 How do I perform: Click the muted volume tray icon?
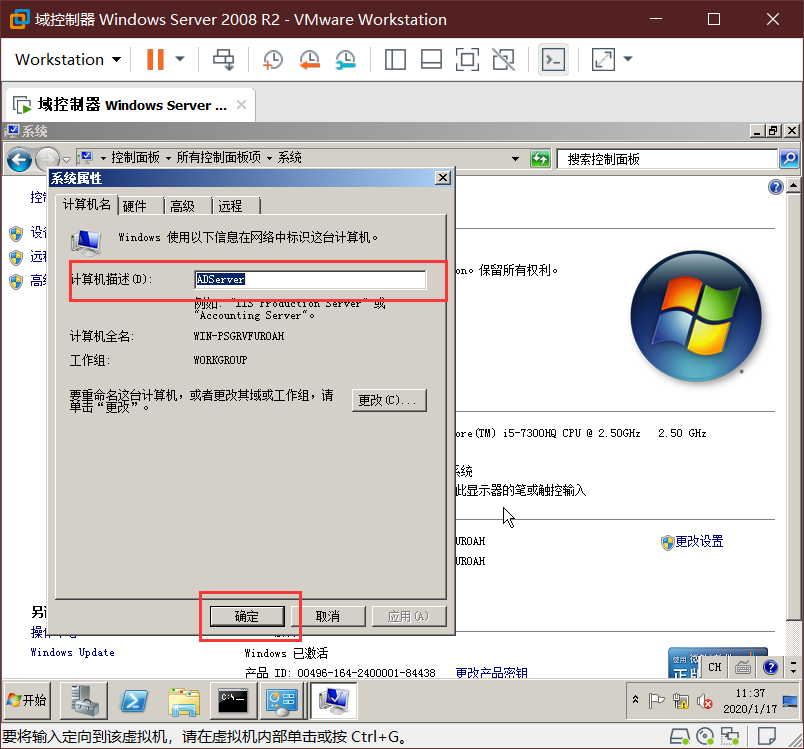(705, 700)
